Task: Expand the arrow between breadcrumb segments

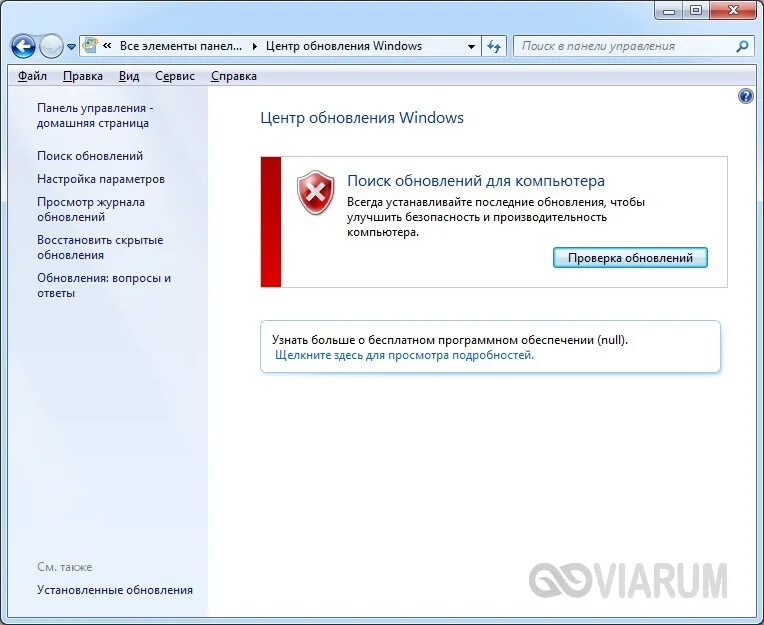Action: [x=254, y=47]
